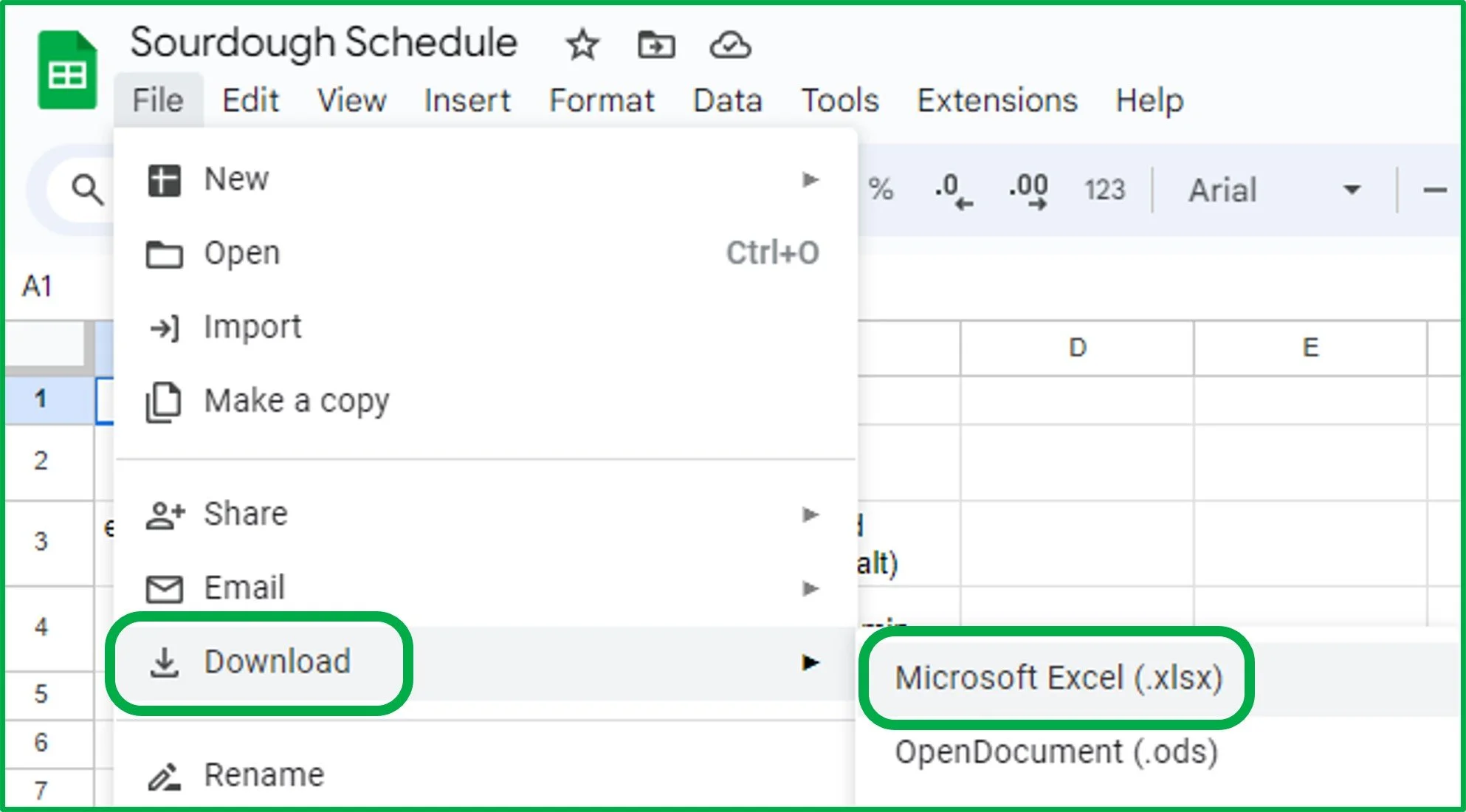This screenshot has width=1466, height=812.
Task: Decrease font size with the minus button
Action: (x=1434, y=190)
